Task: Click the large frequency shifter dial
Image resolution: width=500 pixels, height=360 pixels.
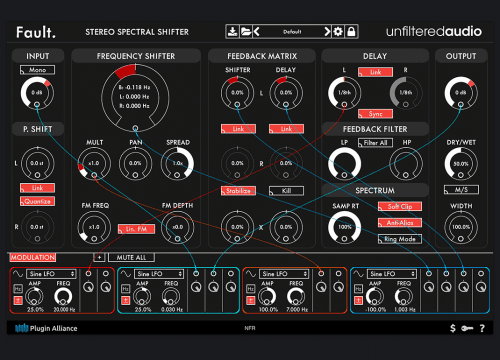Action: point(135,97)
